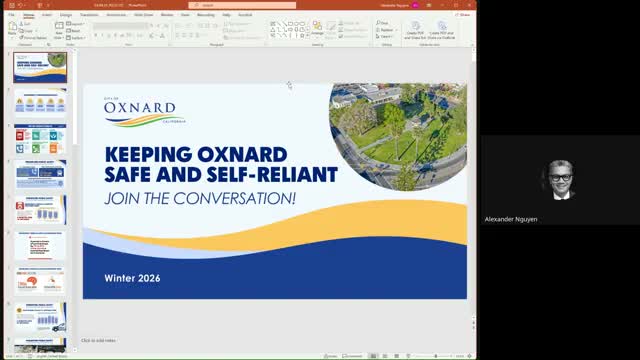Screen dimensions: 640x360
Task: Expand the Layout dropdown
Action: click(75, 24)
